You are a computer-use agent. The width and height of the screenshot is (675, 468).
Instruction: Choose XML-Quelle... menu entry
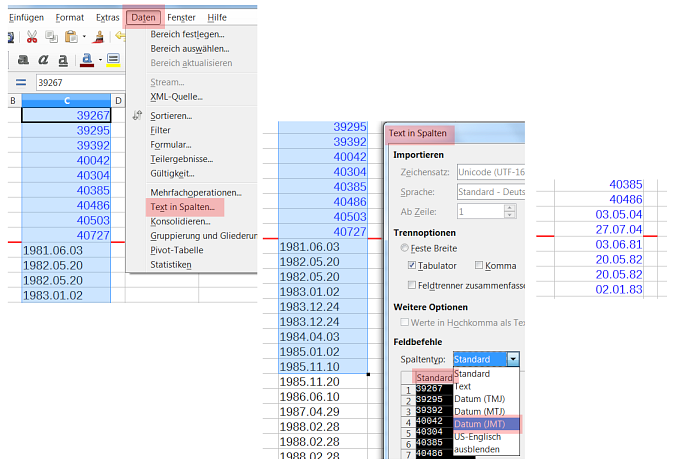[176, 97]
